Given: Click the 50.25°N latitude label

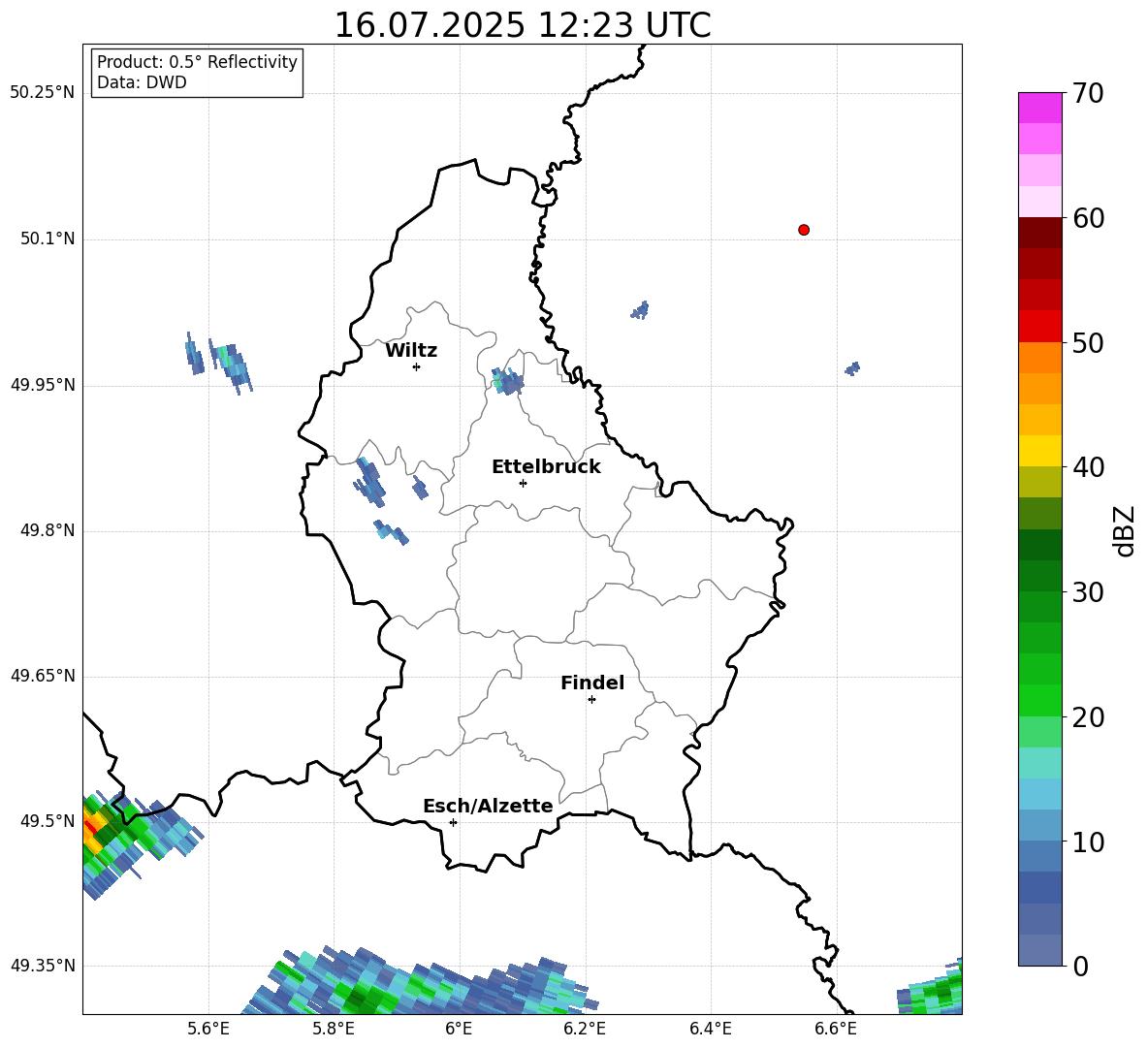Looking at the screenshot, I should point(43,93).
